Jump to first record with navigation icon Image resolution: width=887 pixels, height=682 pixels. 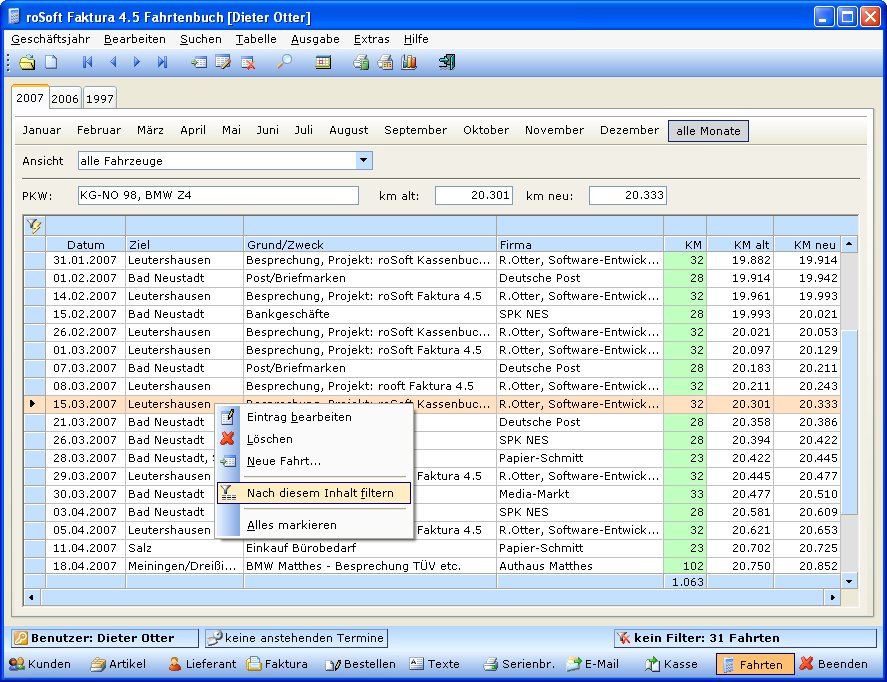pos(88,62)
